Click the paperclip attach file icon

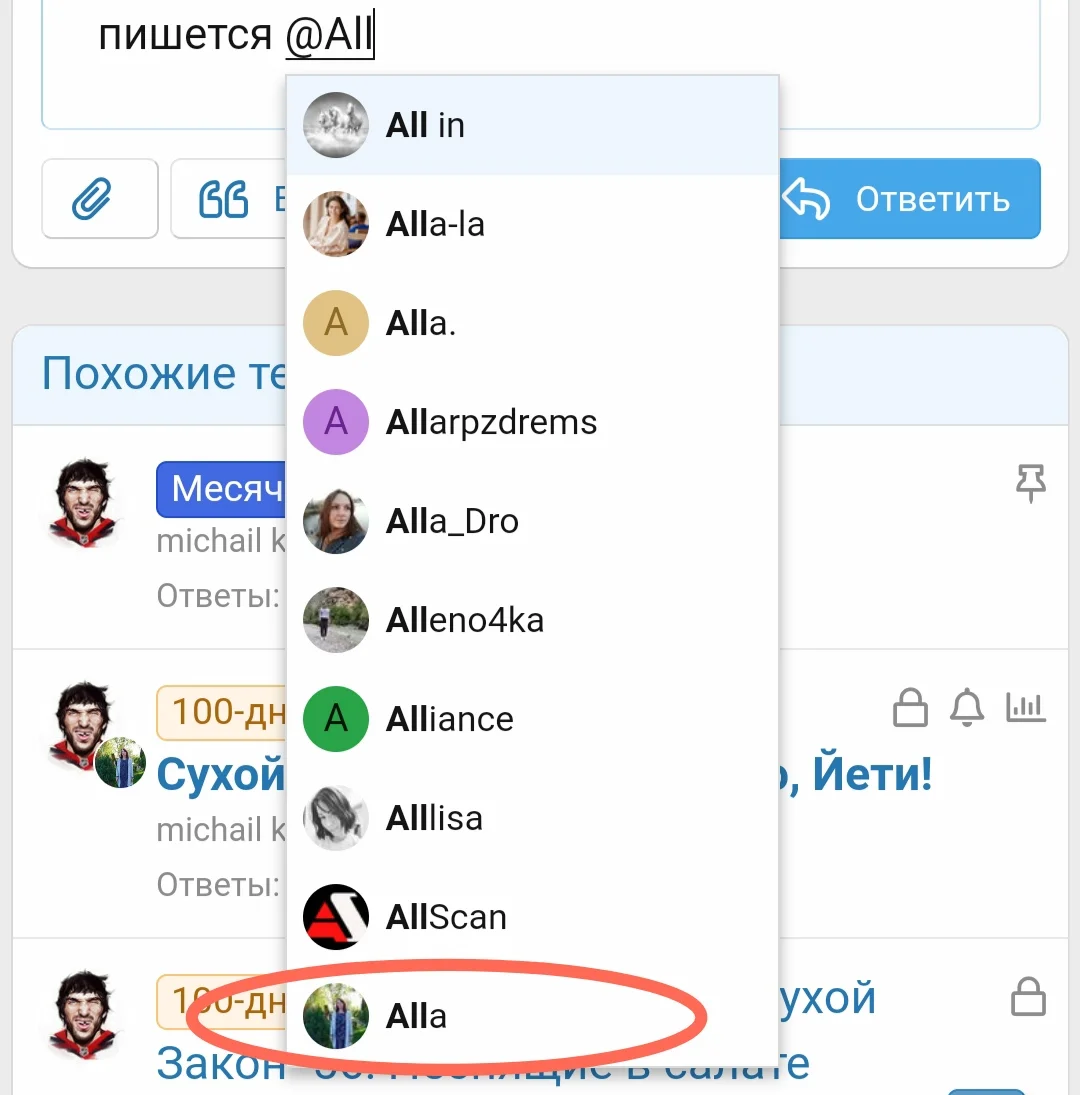pyautogui.click(x=100, y=199)
